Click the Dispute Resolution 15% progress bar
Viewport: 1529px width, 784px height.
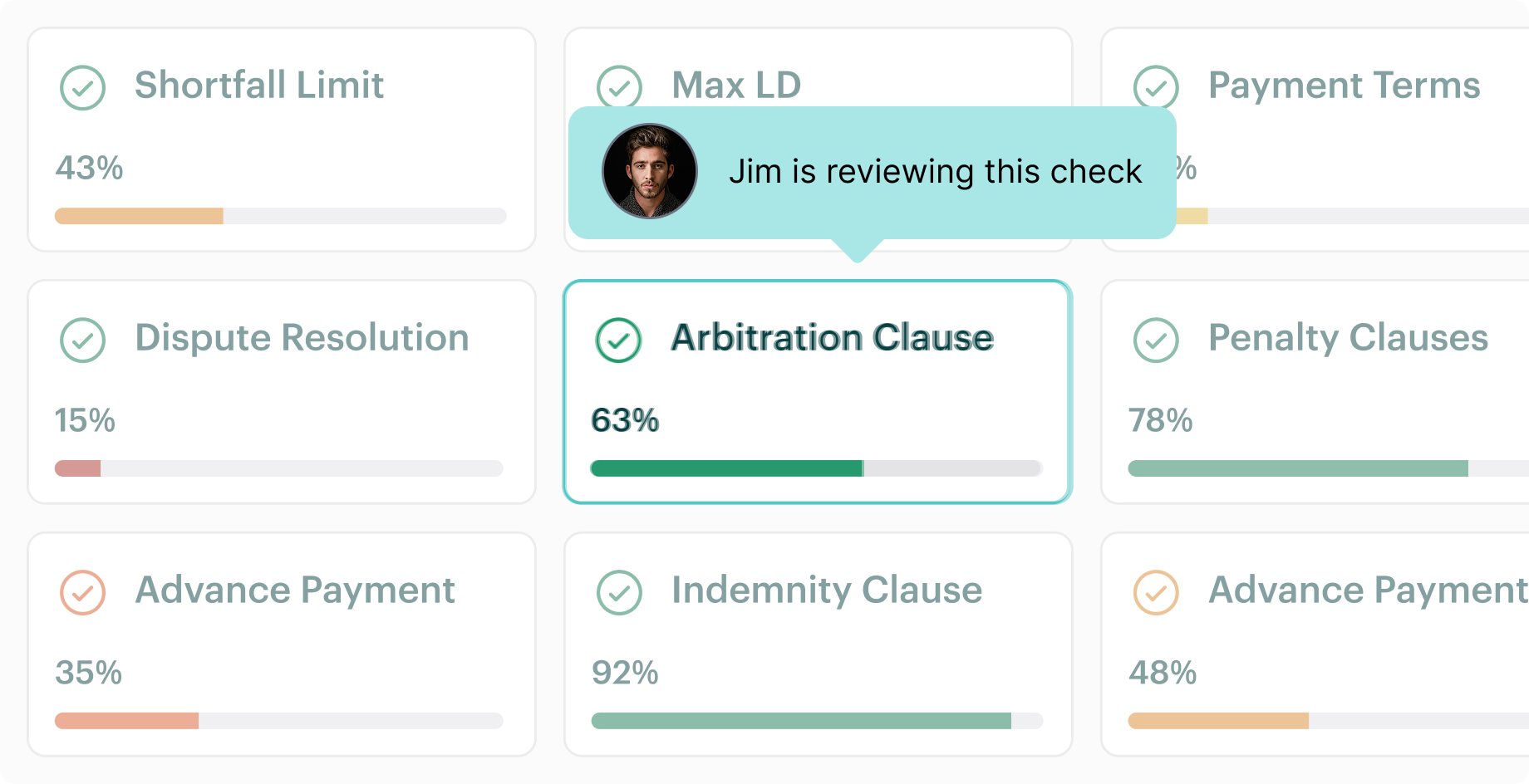point(279,468)
